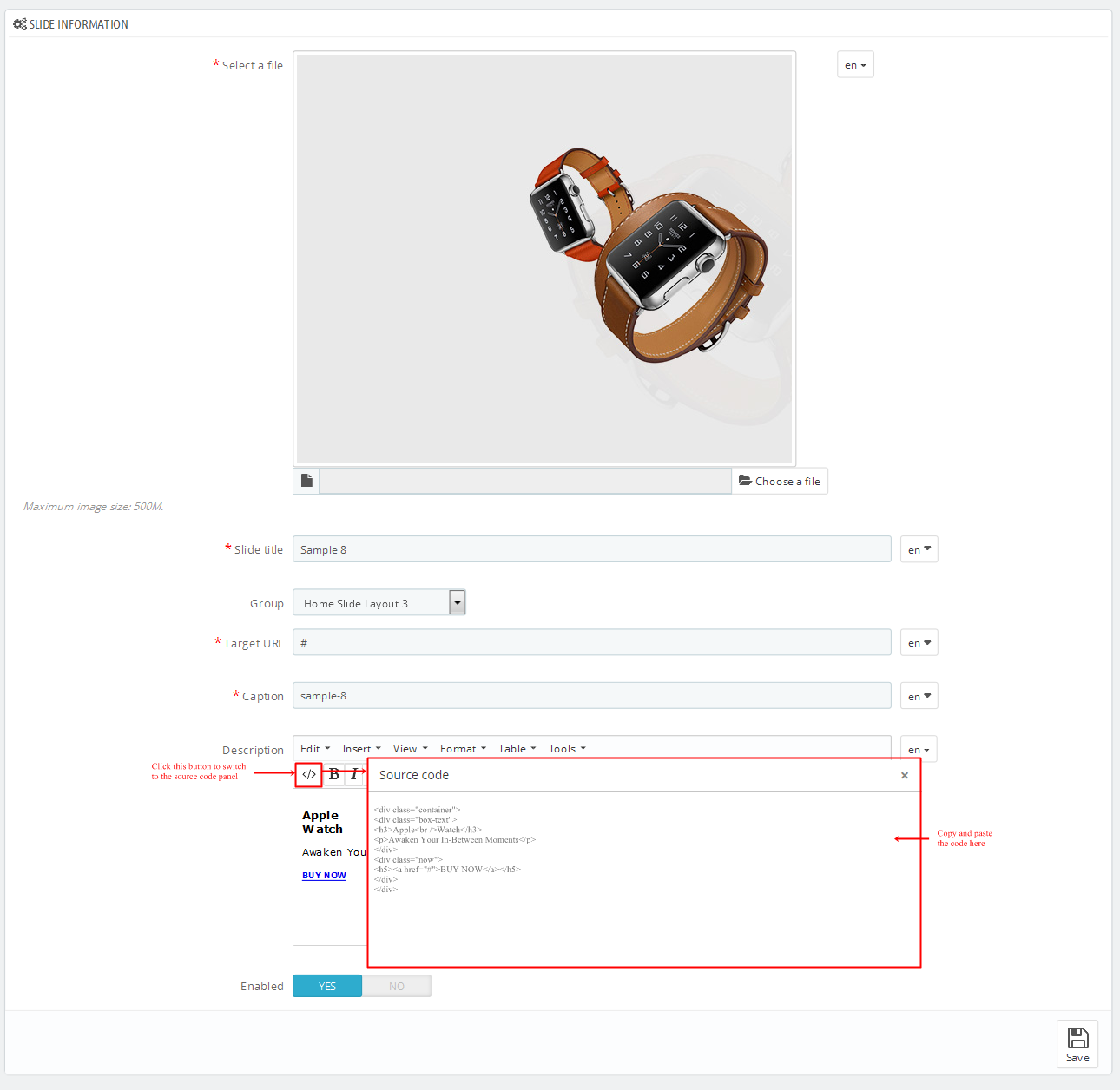
Task: Click in the Caption field
Action: pyautogui.click(x=592, y=696)
